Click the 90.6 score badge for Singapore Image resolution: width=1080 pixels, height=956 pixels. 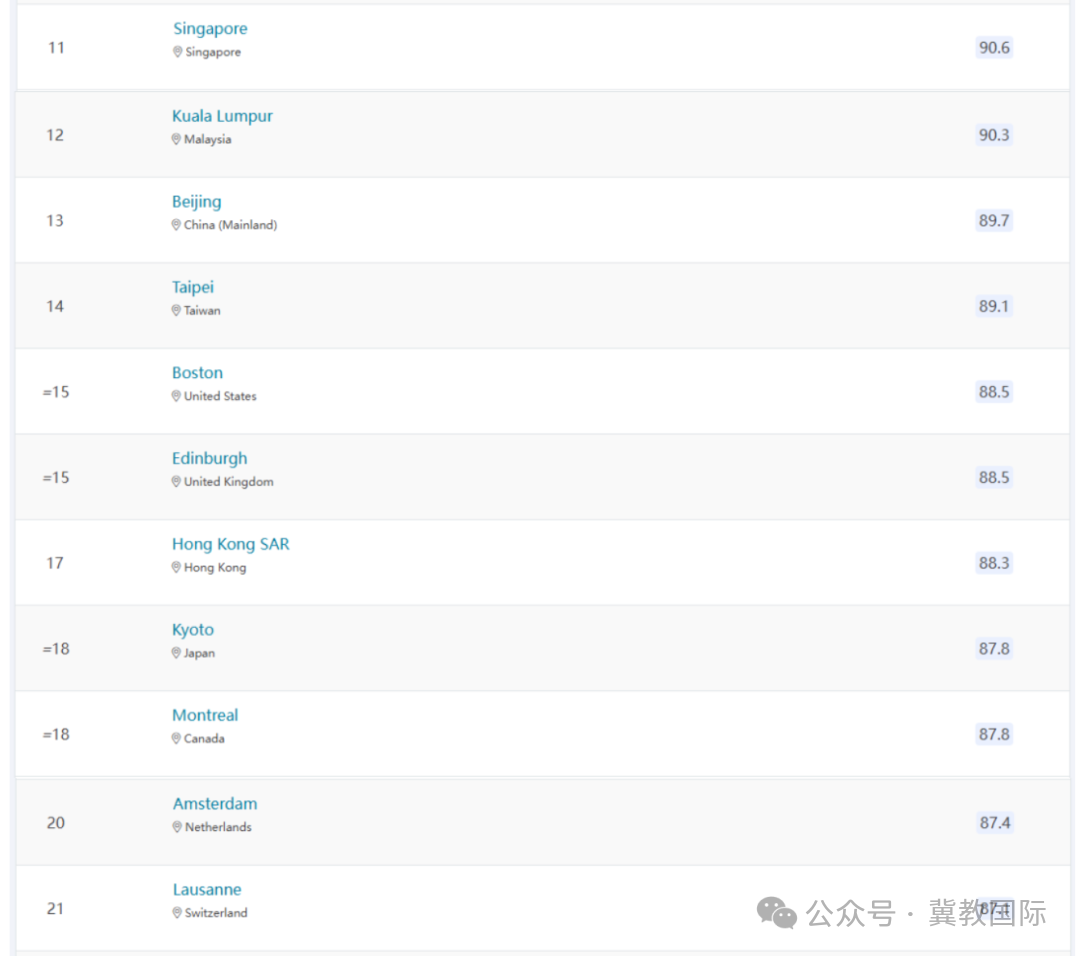(994, 48)
